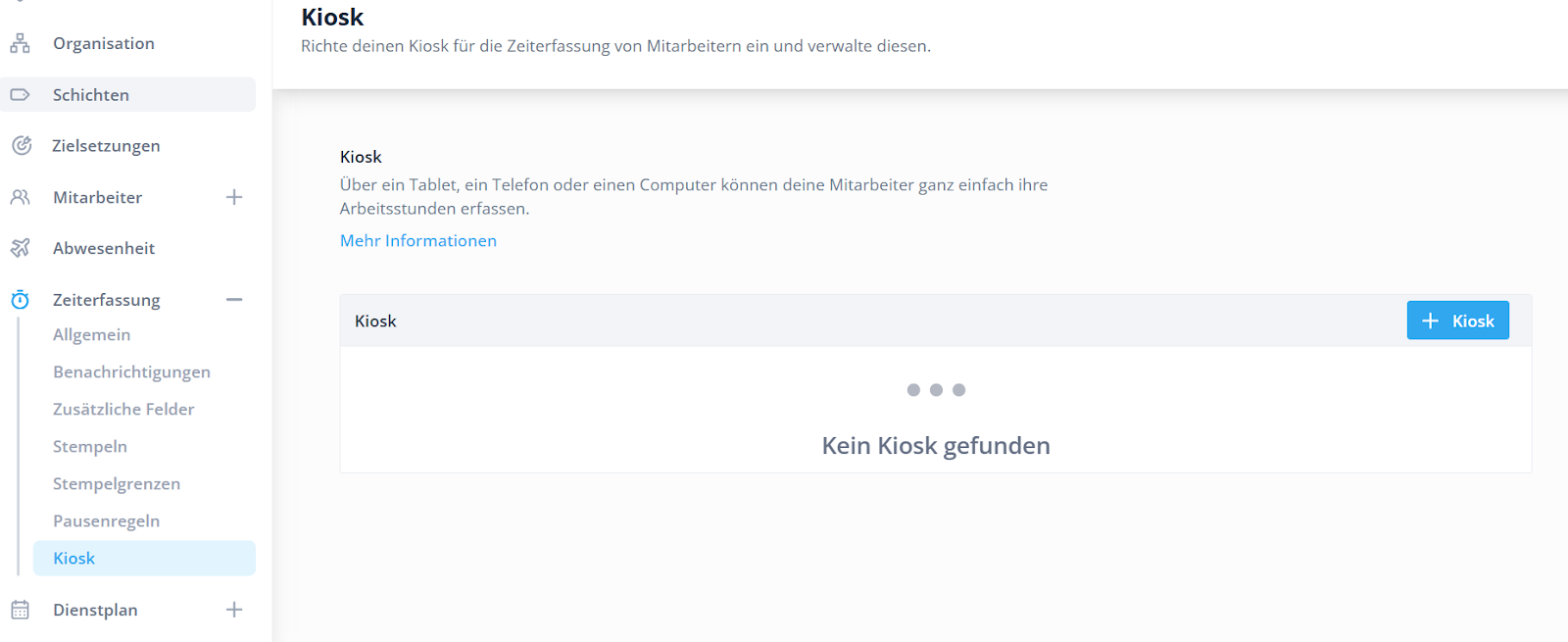1568x642 pixels.
Task: Click the Schichten tag icon
Action: 20,95
